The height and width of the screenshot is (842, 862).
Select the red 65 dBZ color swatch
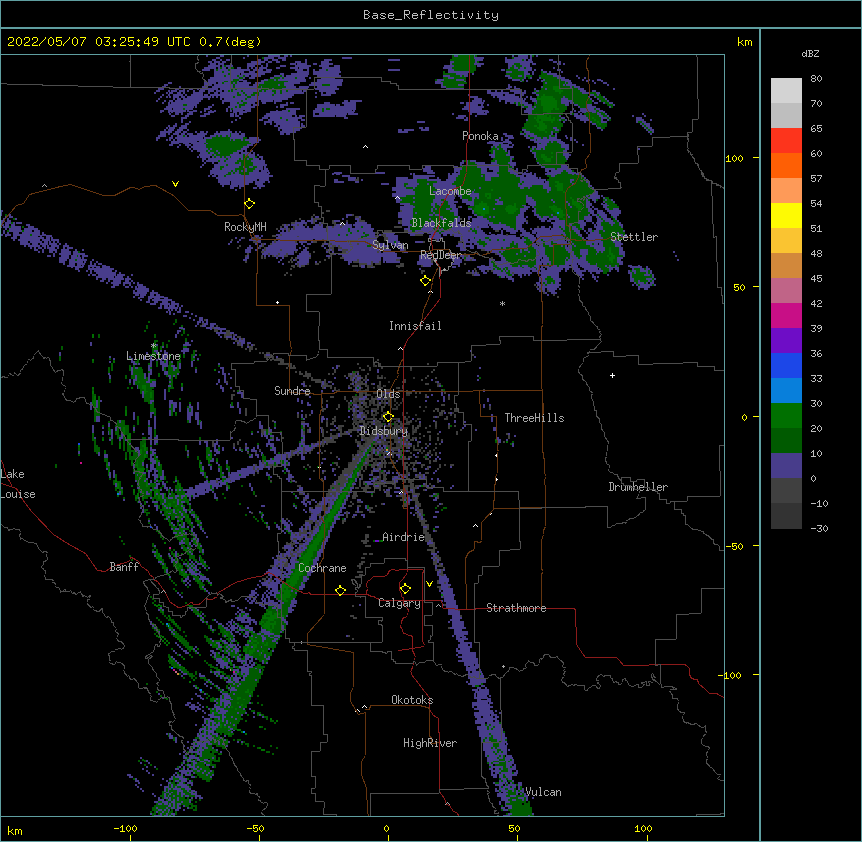(786, 140)
